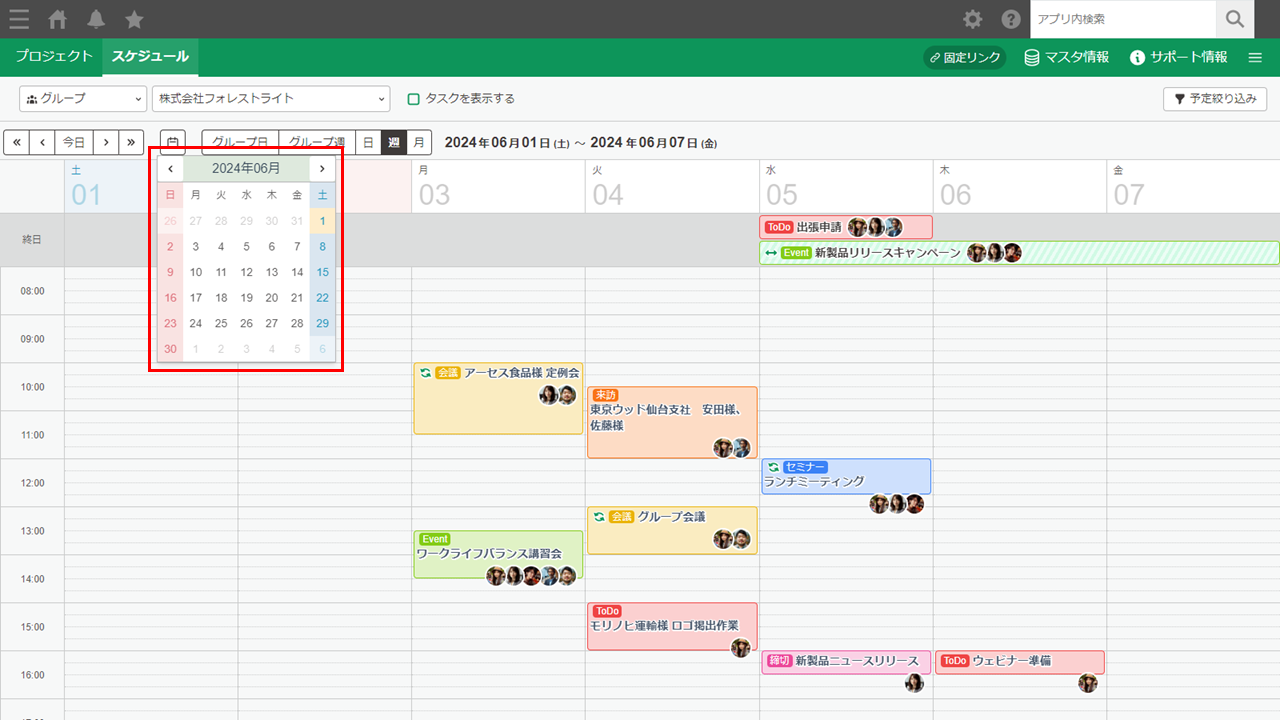Open ウェビナー準備 ToDo event
This screenshot has height=720, width=1280.
(1020, 662)
